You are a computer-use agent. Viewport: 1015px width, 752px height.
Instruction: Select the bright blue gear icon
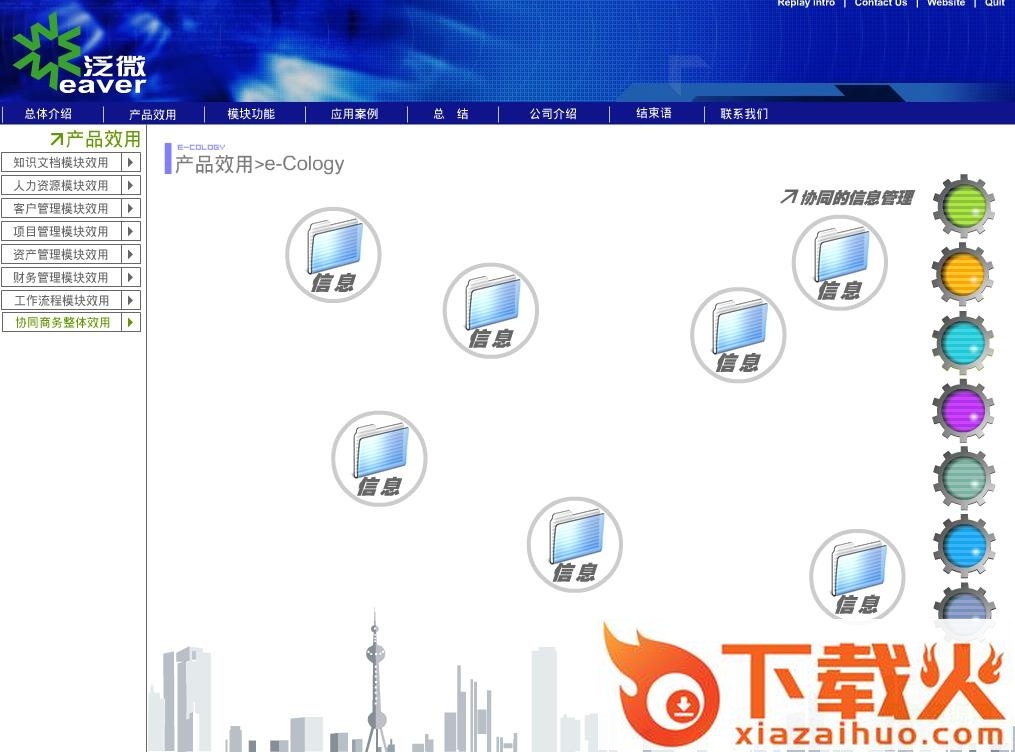click(x=961, y=546)
